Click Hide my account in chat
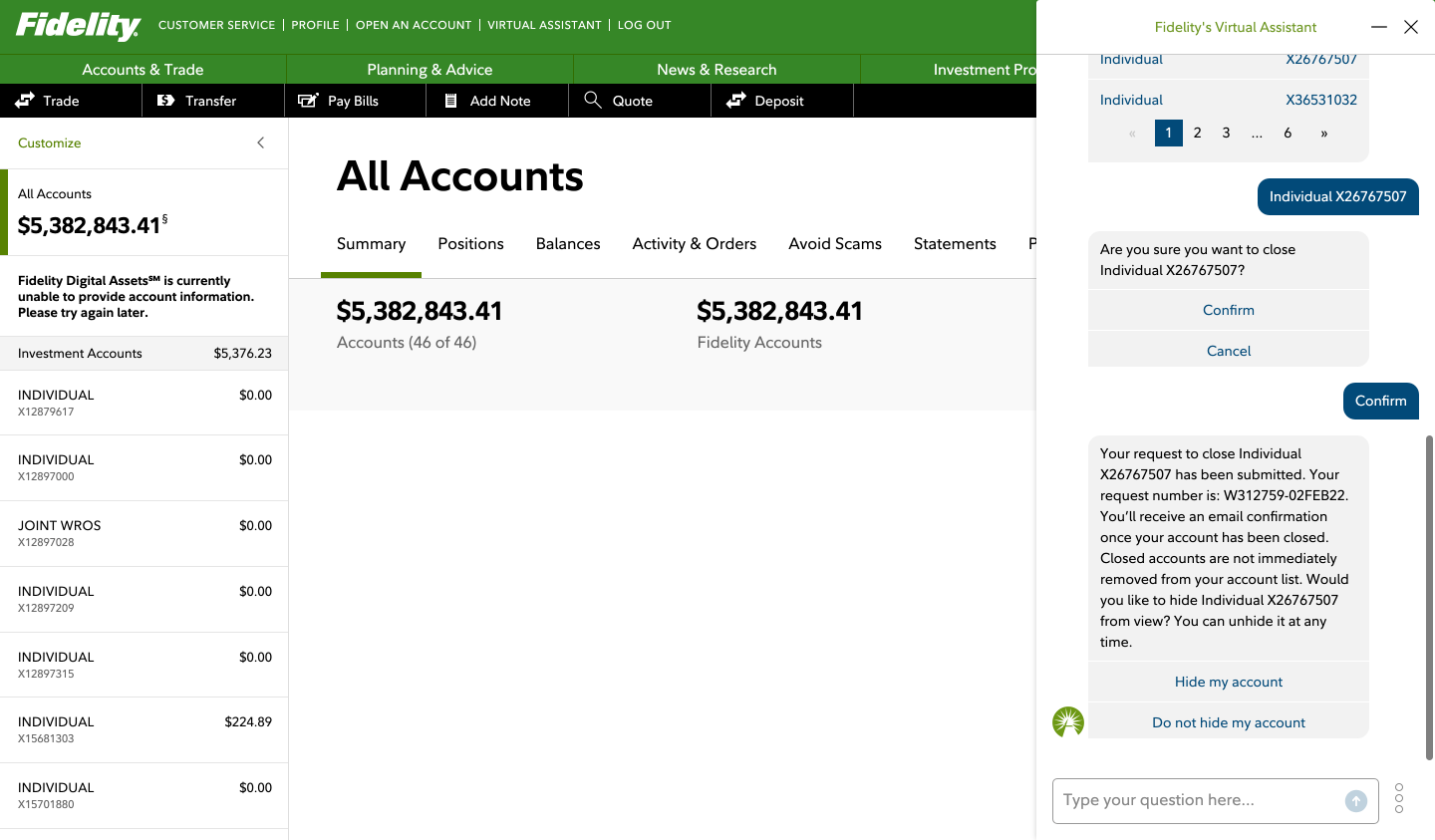The width and height of the screenshot is (1435, 840). click(x=1229, y=682)
